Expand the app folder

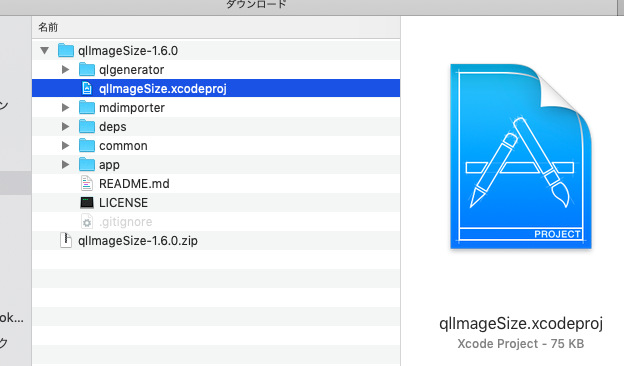click(65, 164)
